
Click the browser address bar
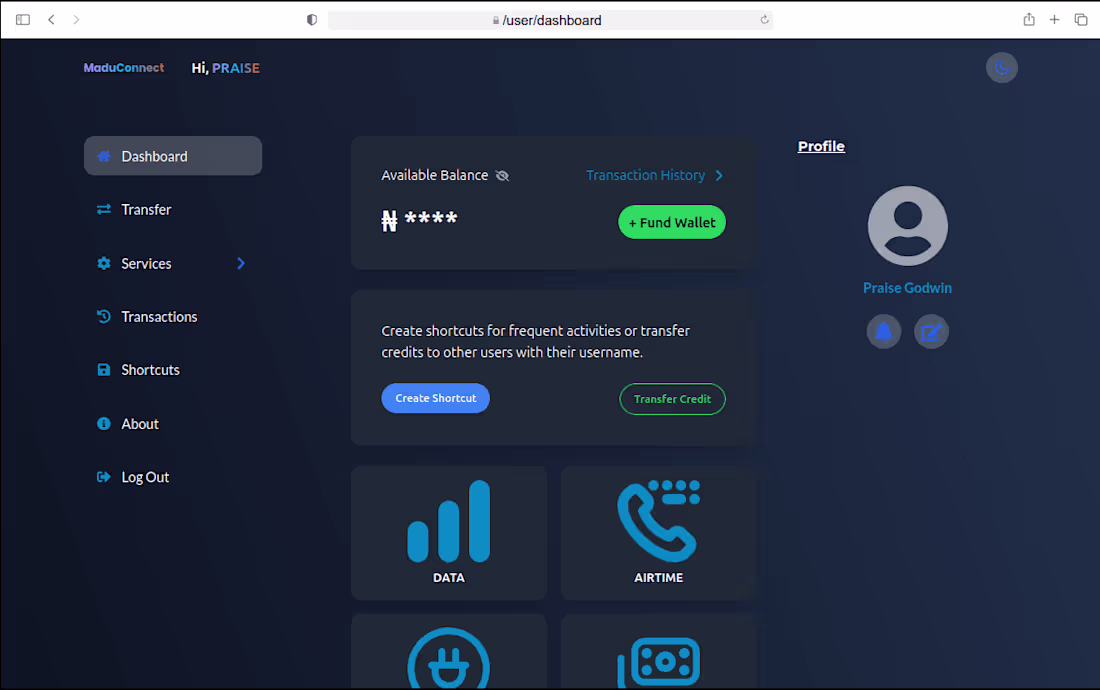click(x=550, y=19)
